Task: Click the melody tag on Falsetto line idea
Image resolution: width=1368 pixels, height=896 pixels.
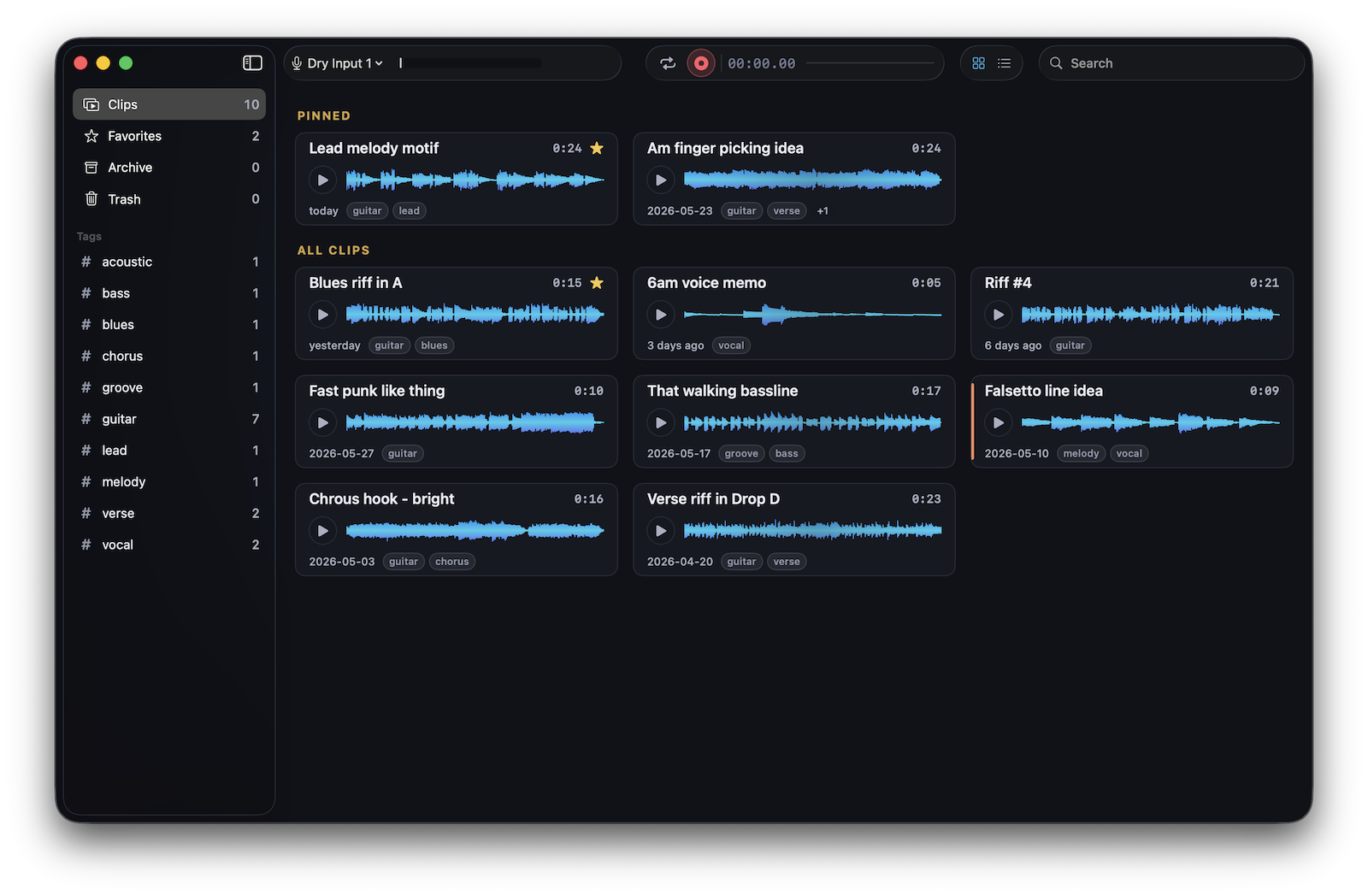Action: coord(1081,454)
